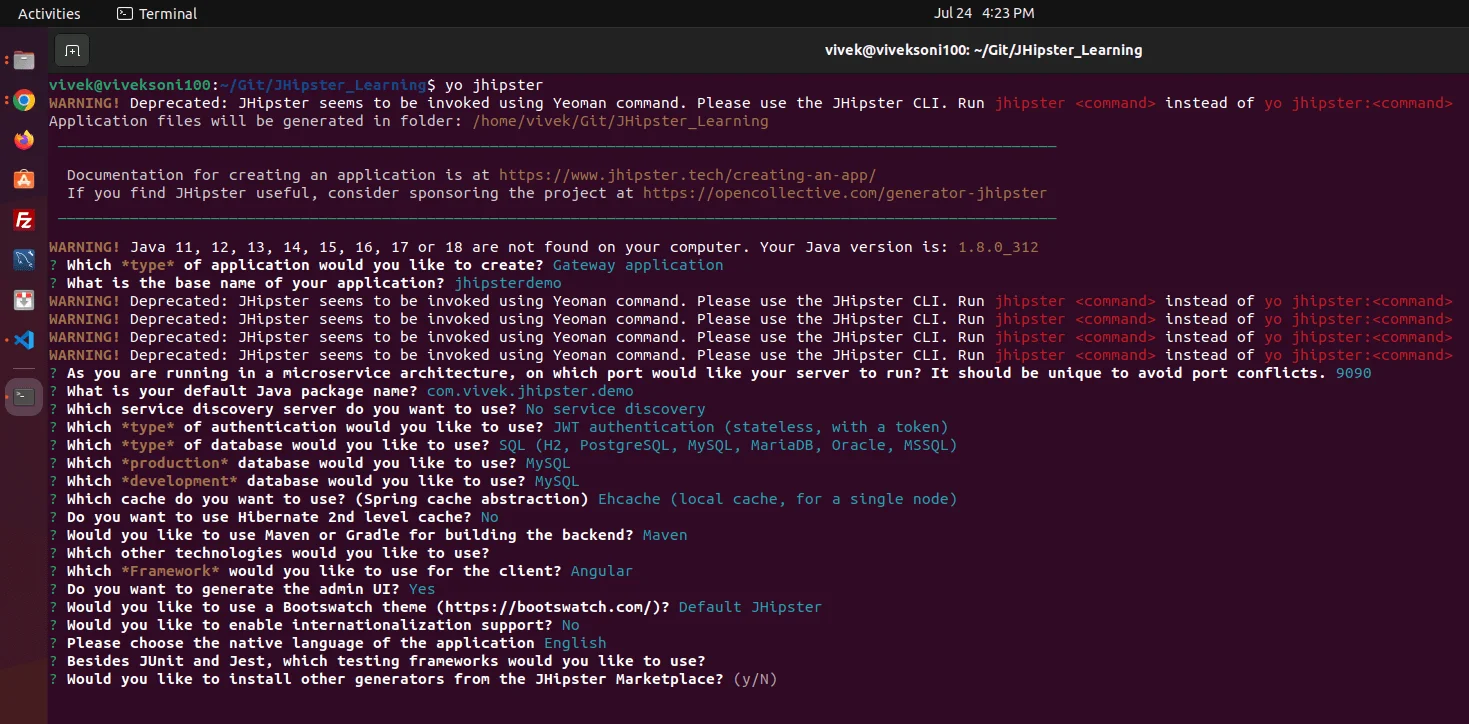
Task: Open MySQL Workbench from the dock
Action: pyautogui.click(x=24, y=260)
